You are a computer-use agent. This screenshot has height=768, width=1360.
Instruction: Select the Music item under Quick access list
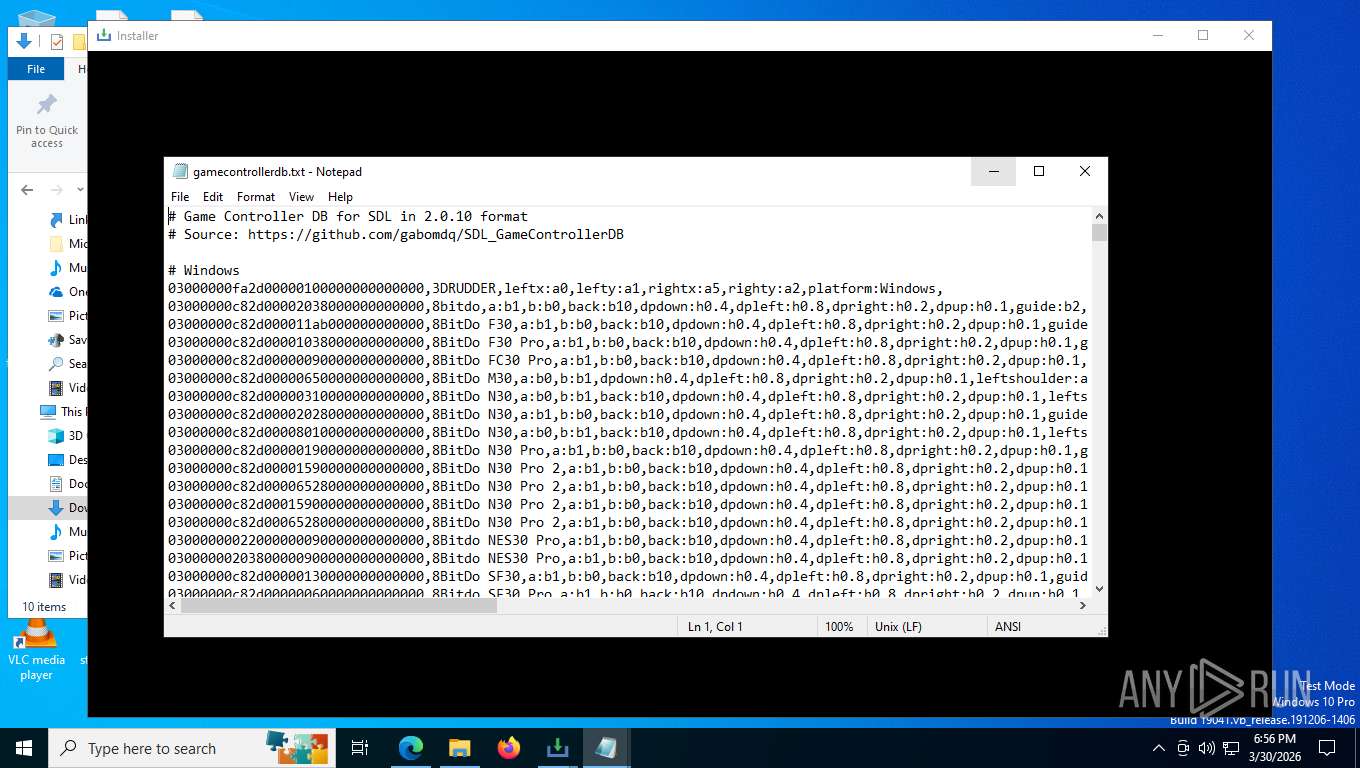tap(68, 268)
